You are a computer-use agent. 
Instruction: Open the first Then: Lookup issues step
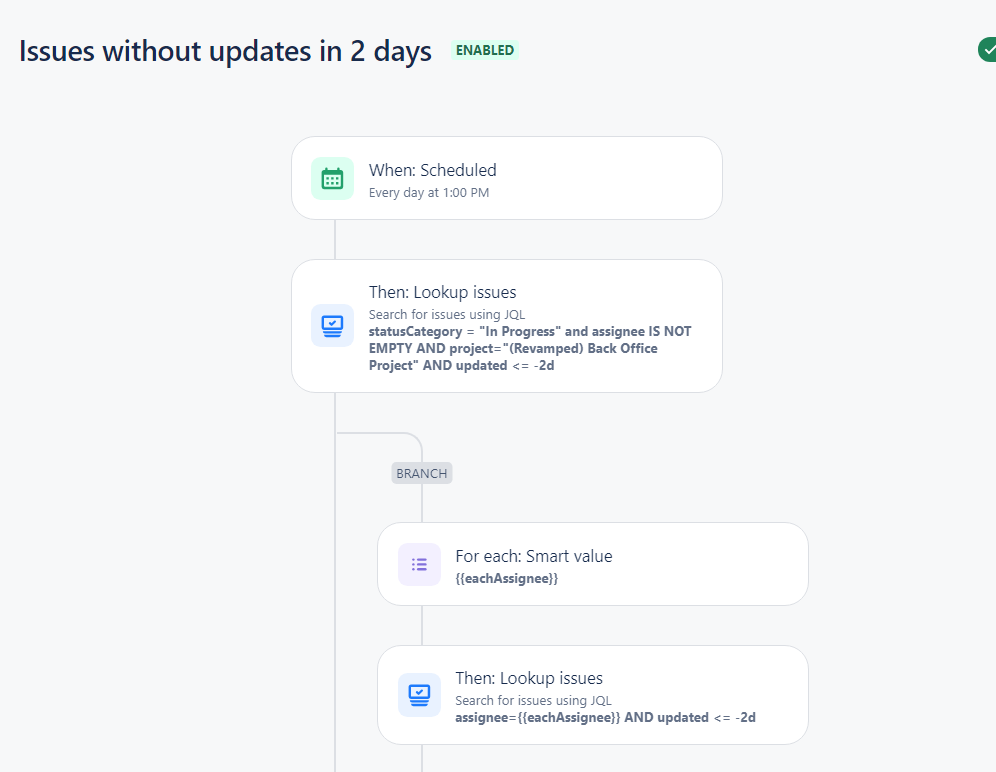coord(505,325)
